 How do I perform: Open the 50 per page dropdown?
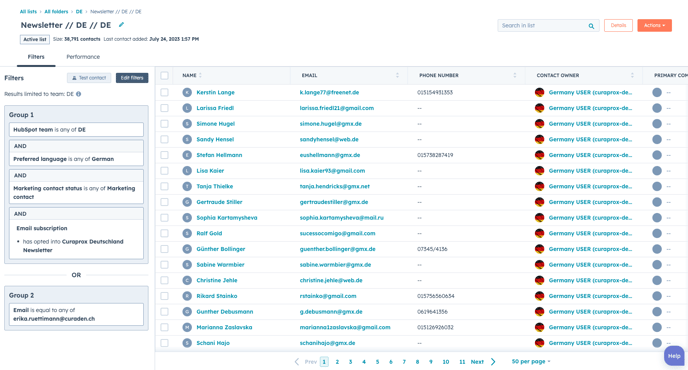530,362
